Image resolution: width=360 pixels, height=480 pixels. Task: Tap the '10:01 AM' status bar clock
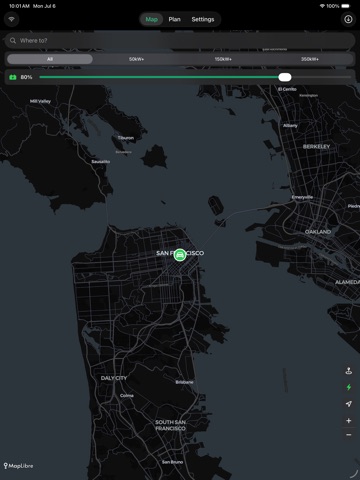coord(19,6)
